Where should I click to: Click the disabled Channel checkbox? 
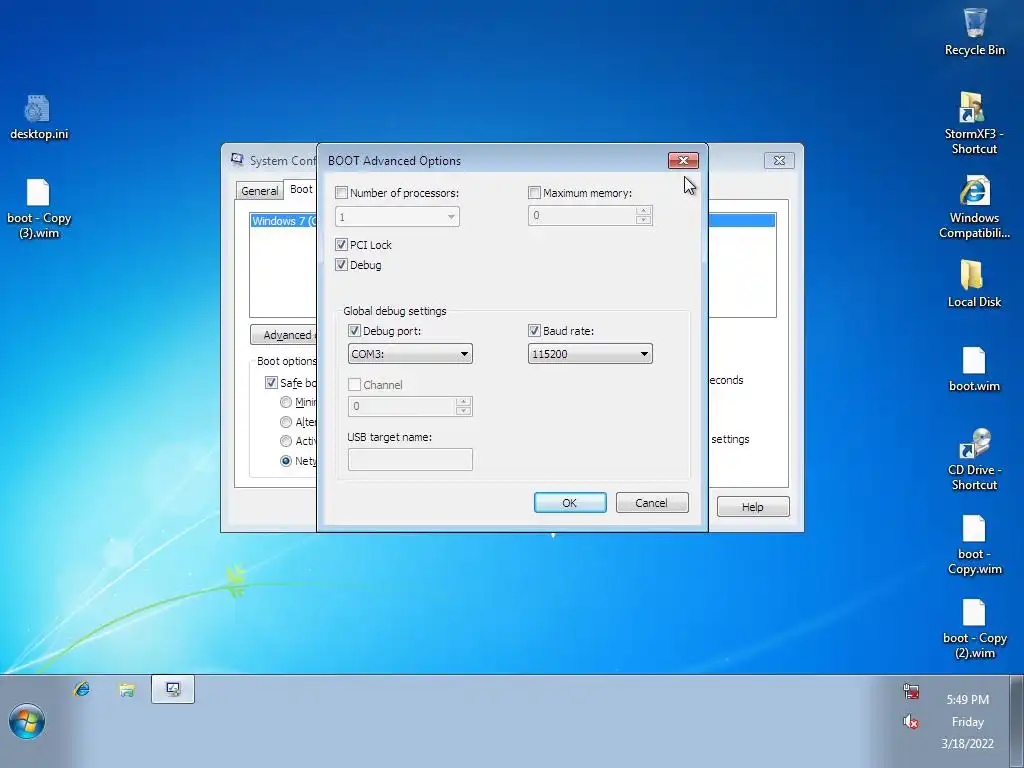354,385
